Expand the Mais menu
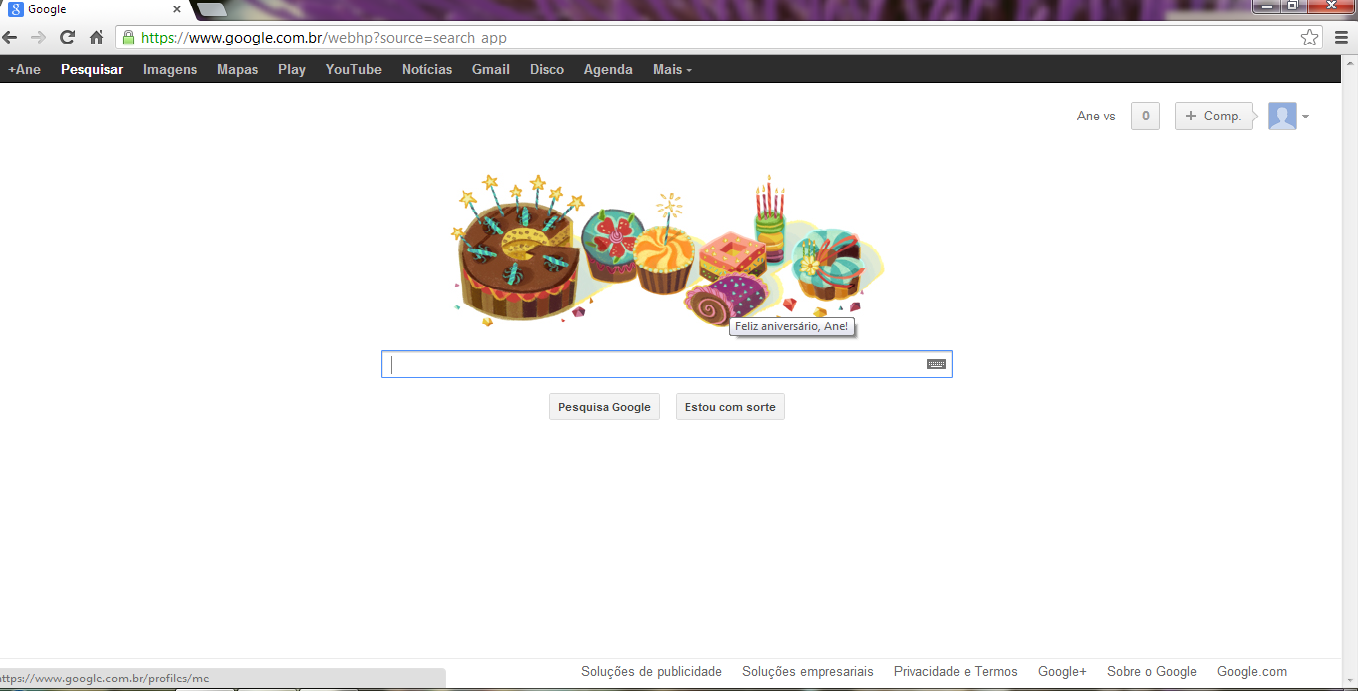Image resolution: width=1366 pixels, height=691 pixels. pos(672,69)
